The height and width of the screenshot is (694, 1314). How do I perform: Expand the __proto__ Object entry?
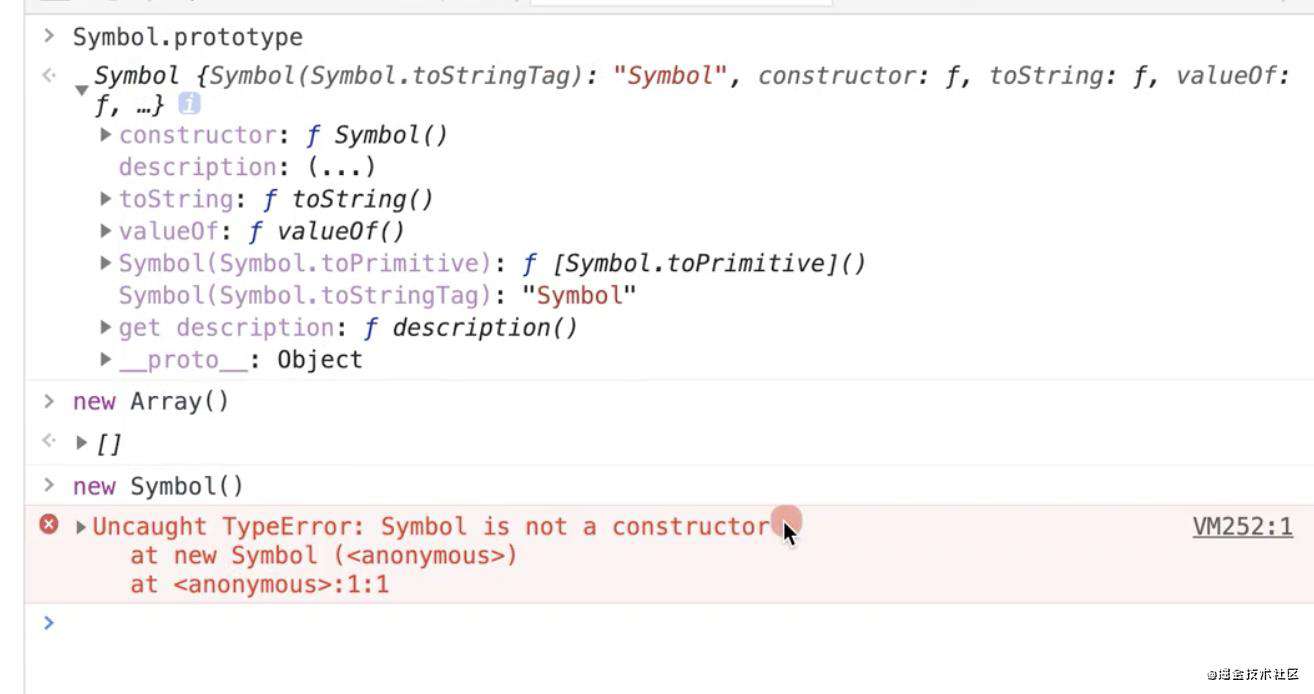(x=106, y=359)
